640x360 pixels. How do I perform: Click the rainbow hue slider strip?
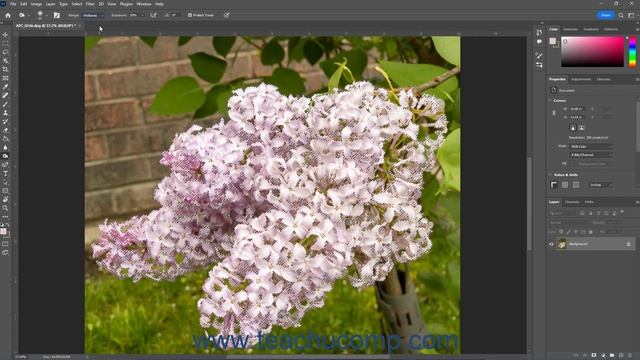(632, 51)
